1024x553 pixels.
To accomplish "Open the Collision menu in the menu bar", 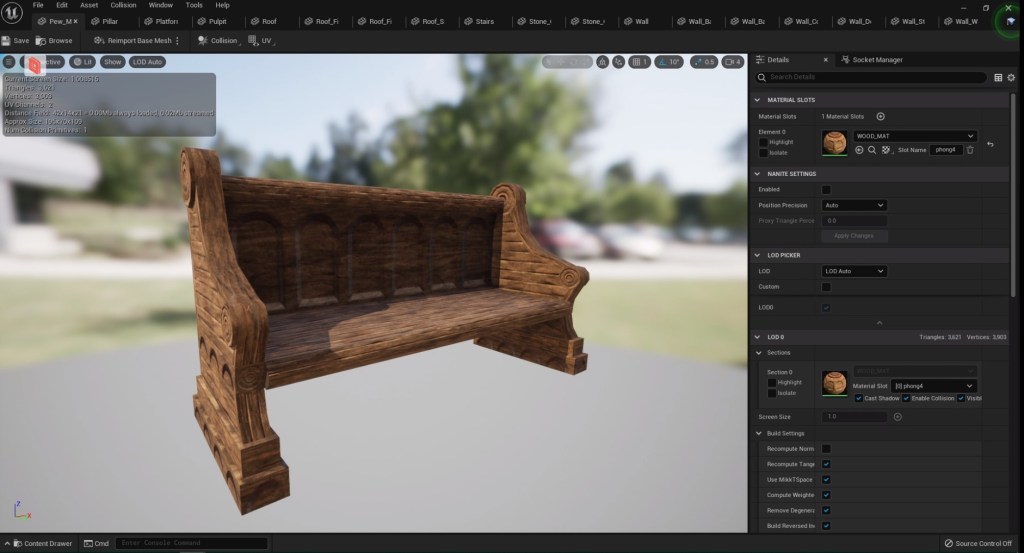I will tap(123, 5).
